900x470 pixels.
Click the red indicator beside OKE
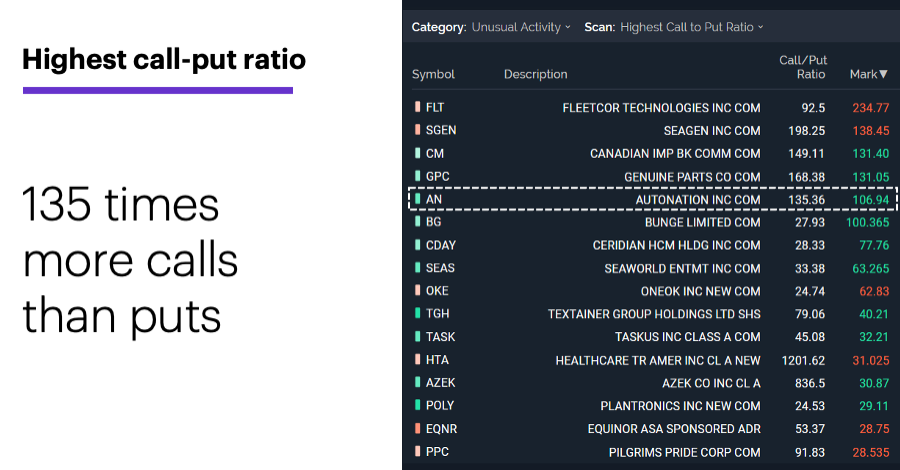click(x=417, y=291)
